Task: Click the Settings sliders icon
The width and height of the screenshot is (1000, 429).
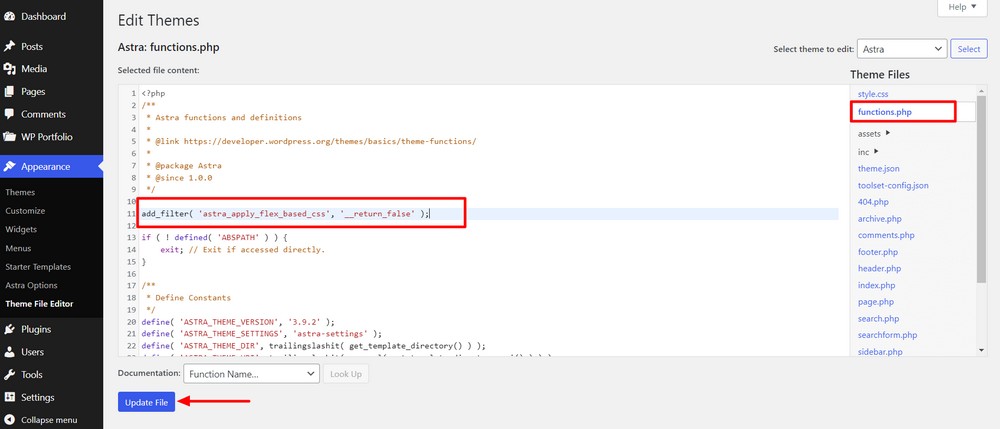Action: click(10, 398)
